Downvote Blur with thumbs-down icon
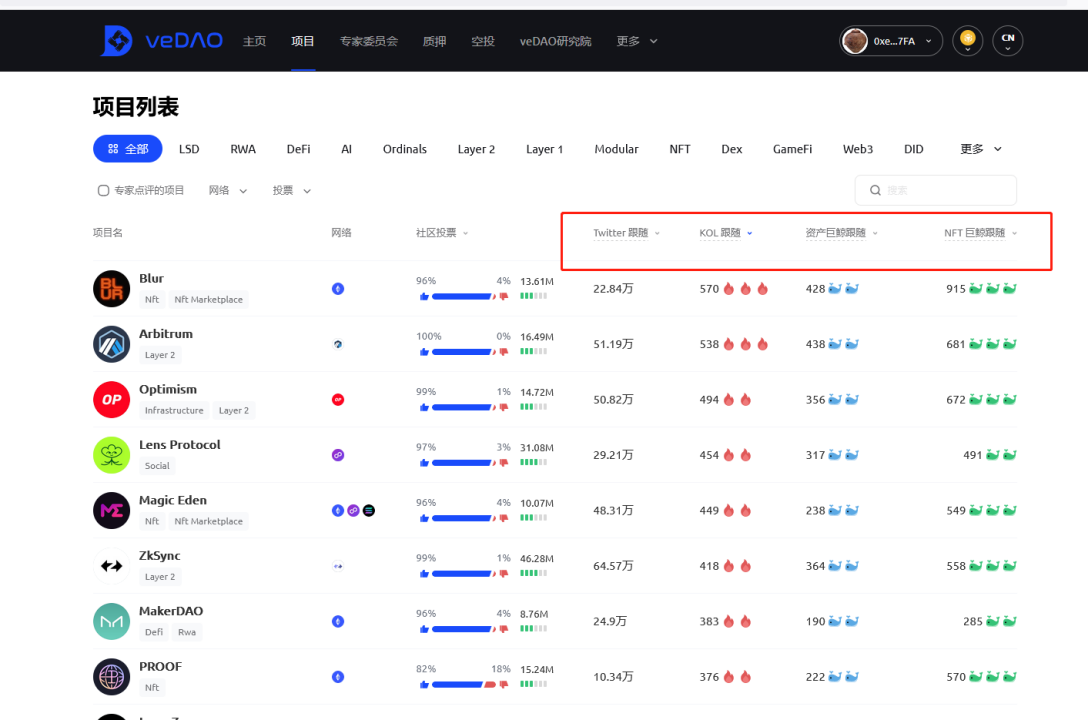This screenshot has height=720, width=1088. point(504,296)
